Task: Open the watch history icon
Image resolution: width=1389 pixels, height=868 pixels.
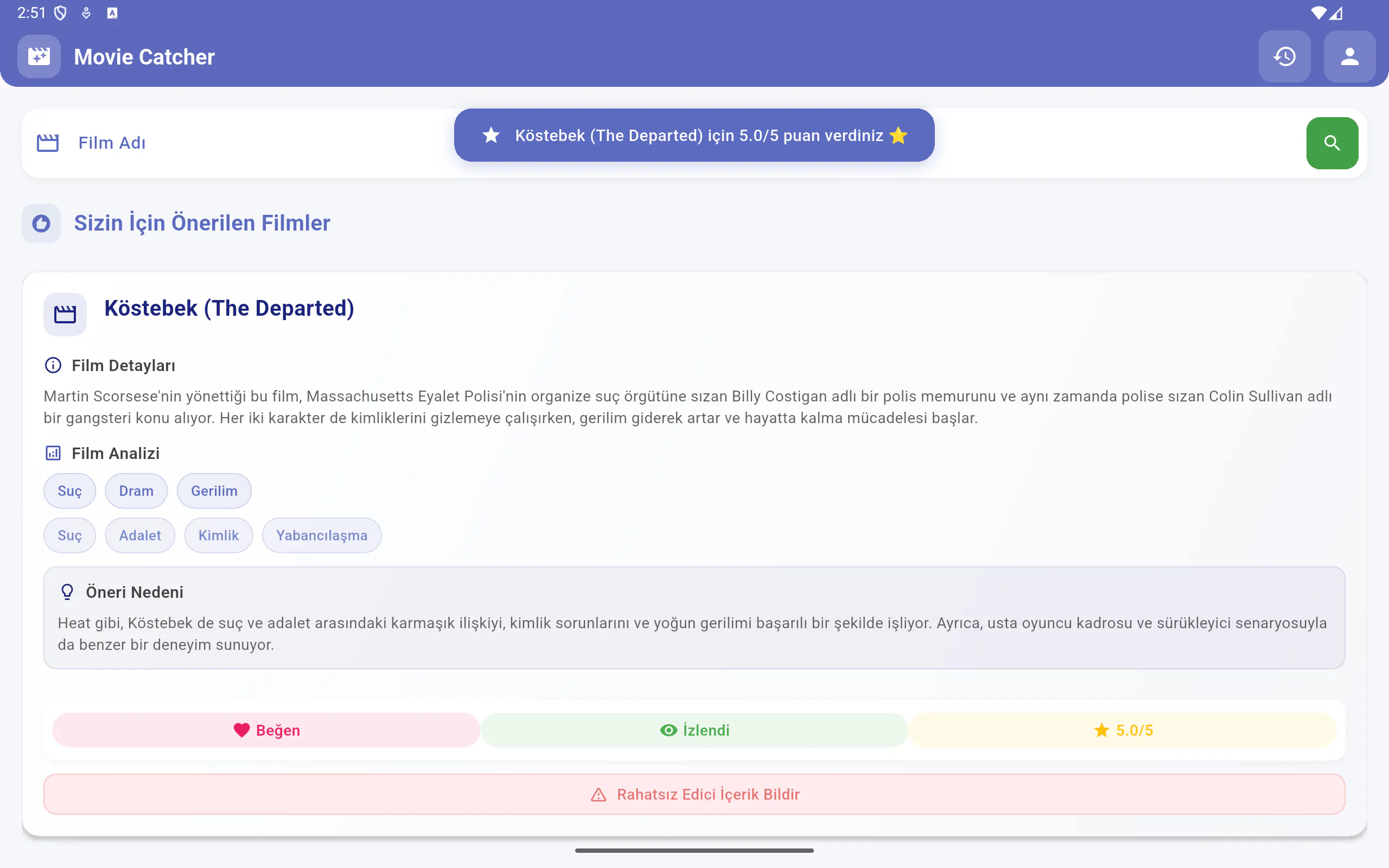Action: click(x=1284, y=56)
